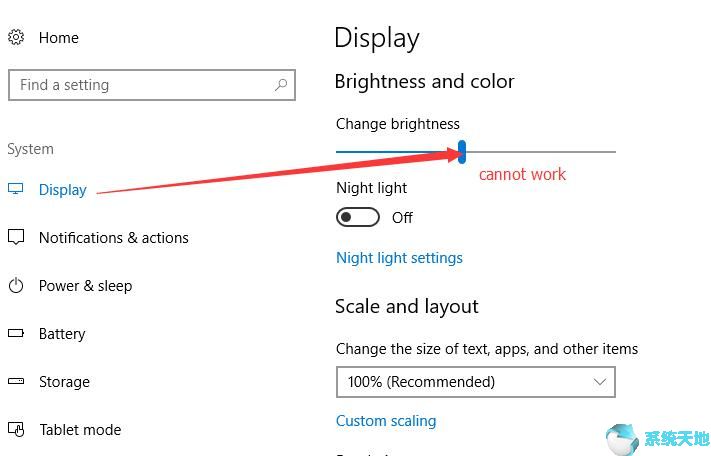Go to Power & sleep page
The width and height of the screenshot is (711, 456).
(x=85, y=286)
